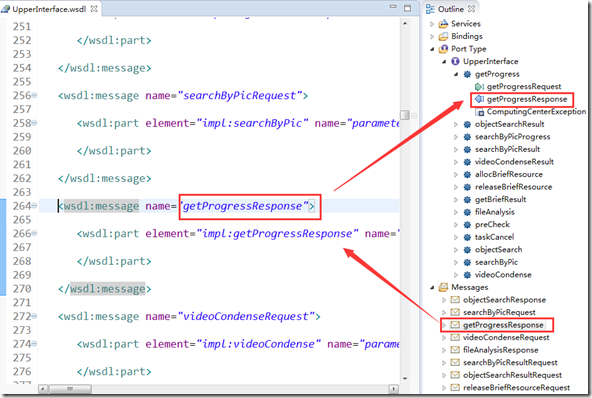
Task: Click "videoCondenseRequest" text on line 272
Action: 245,316
